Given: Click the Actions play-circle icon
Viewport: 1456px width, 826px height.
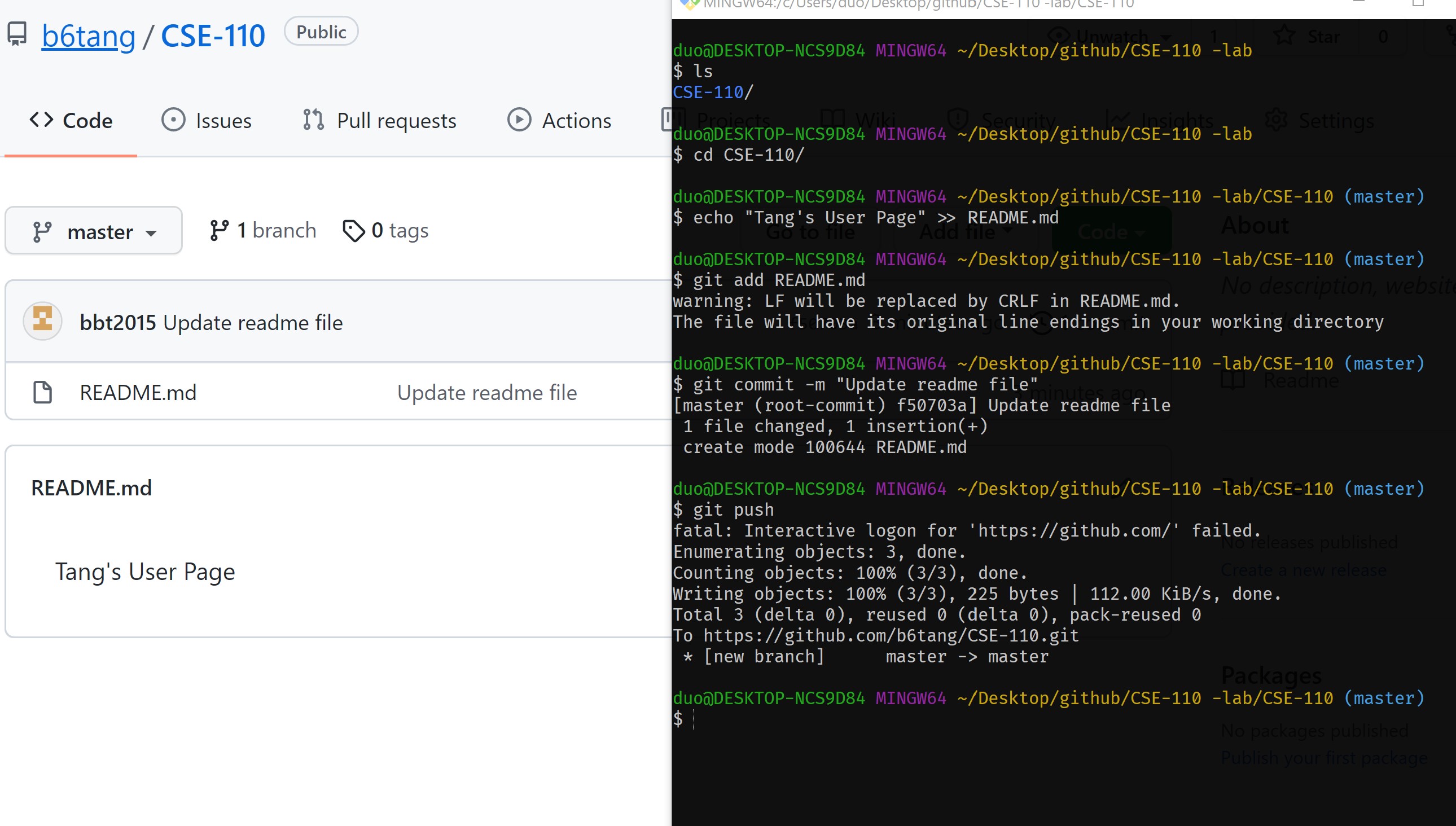Looking at the screenshot, I should tap(519, 120).
